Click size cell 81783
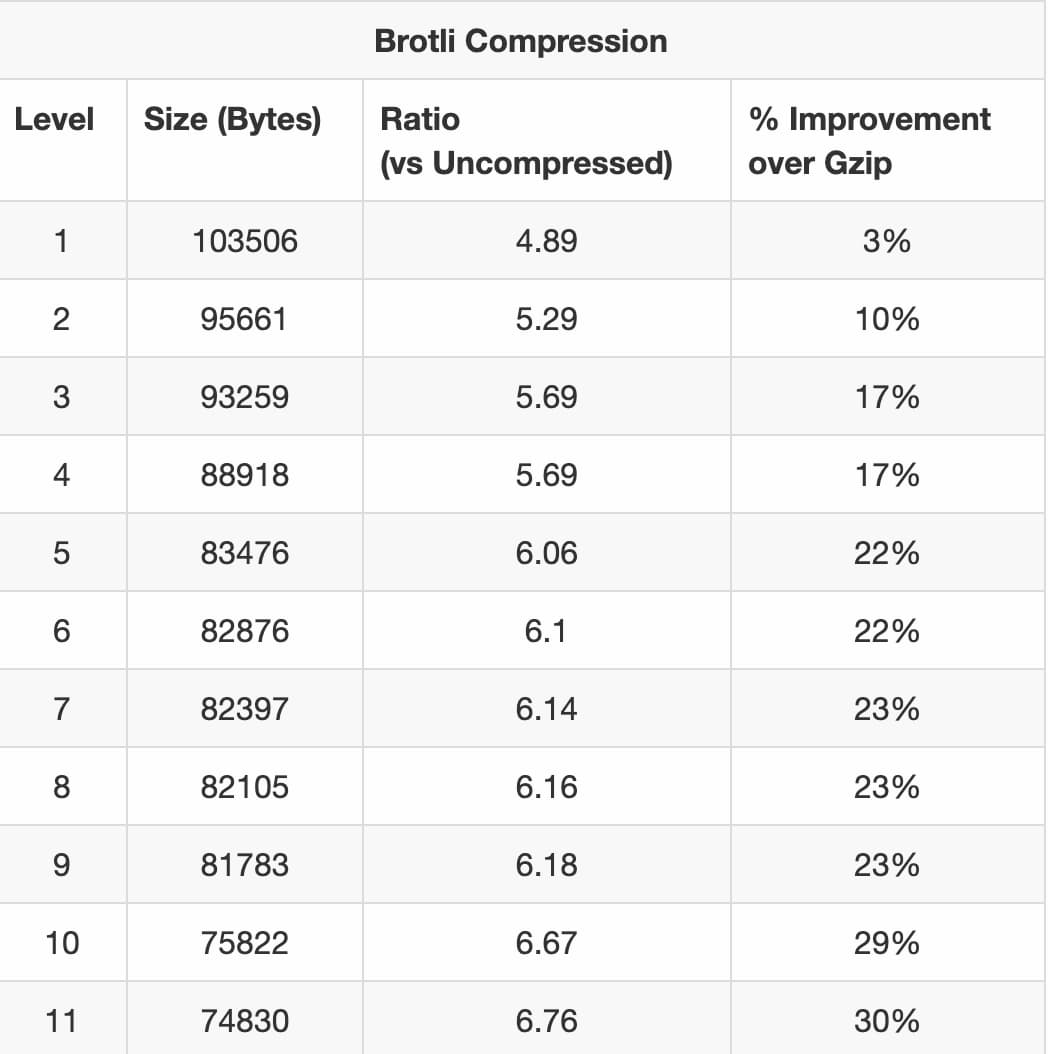1048x1054 pixels. click(245, 865)
